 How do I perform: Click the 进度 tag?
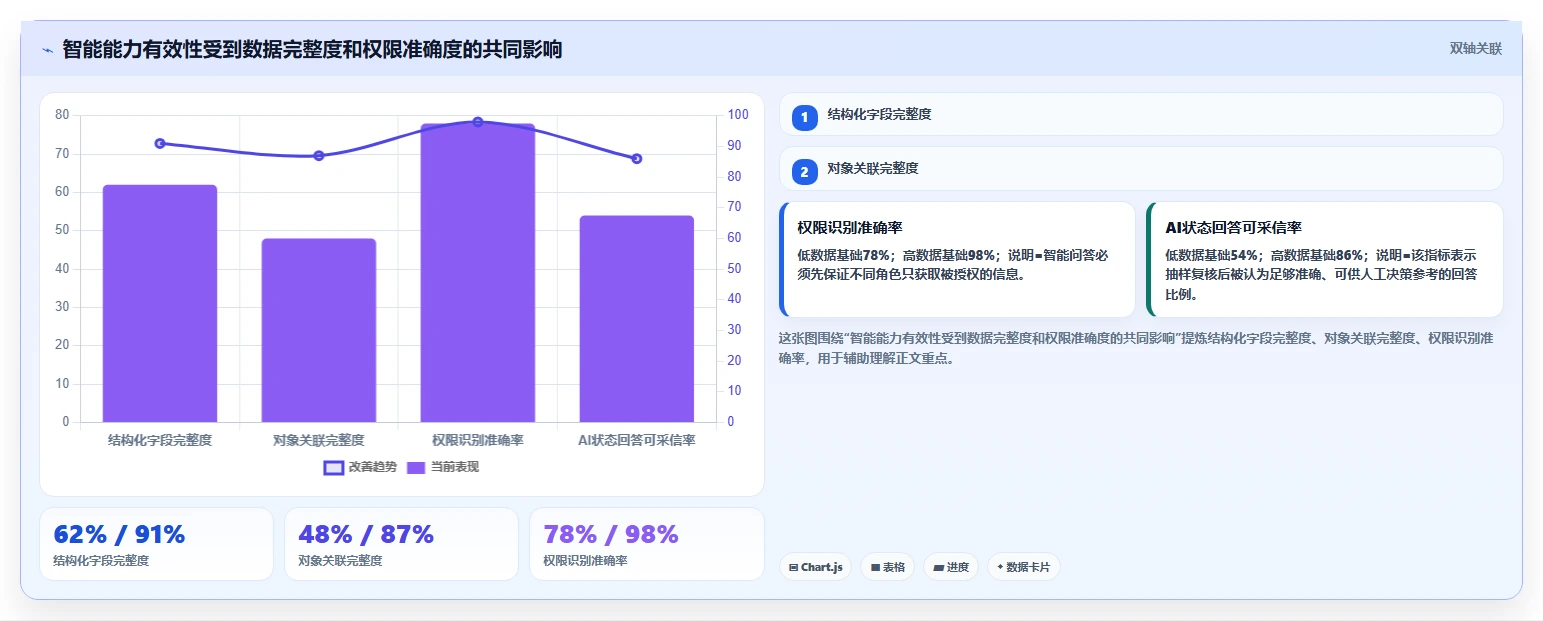950,567
